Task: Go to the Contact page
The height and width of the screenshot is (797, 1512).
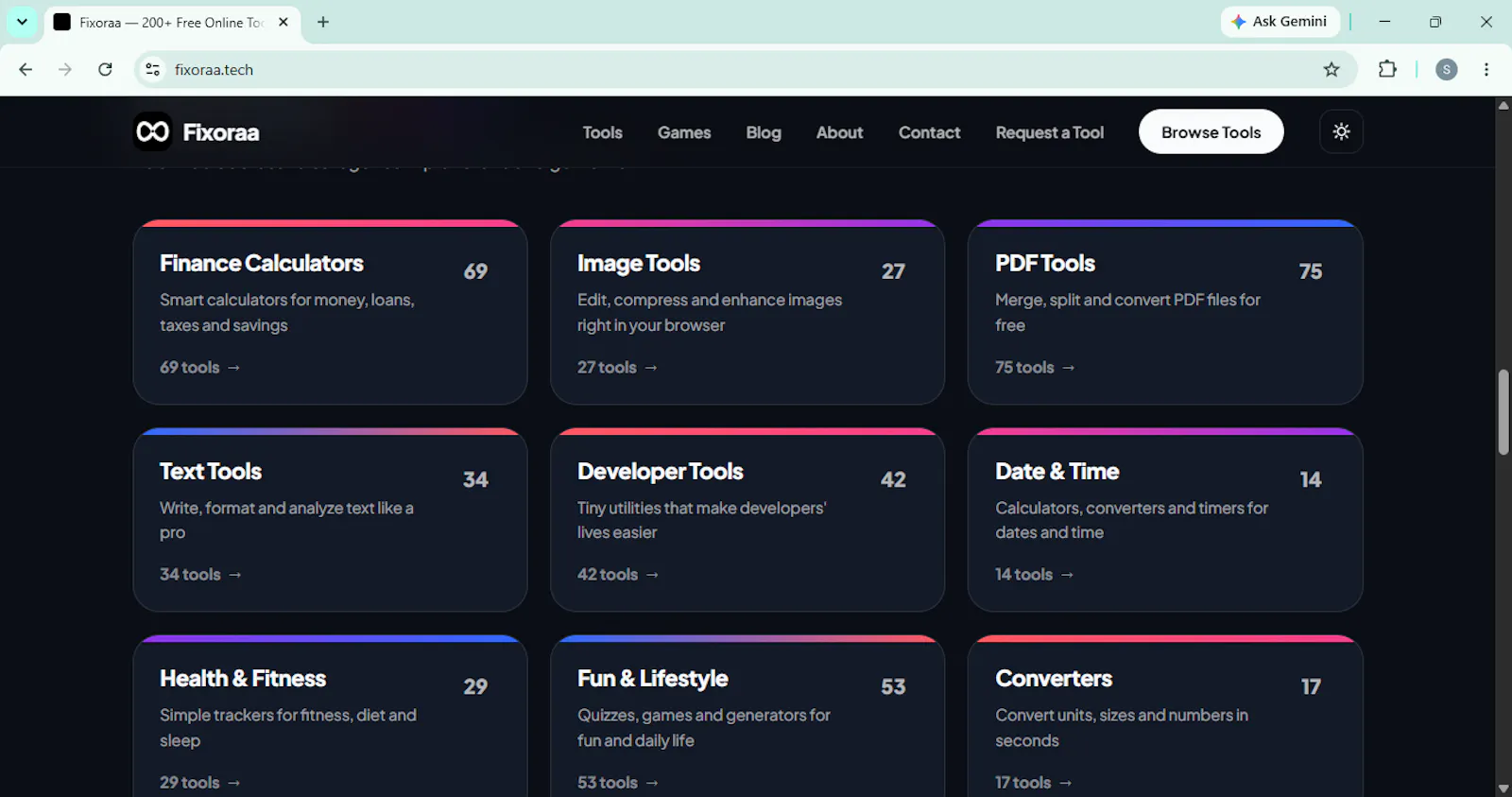Action: point(929,132)
